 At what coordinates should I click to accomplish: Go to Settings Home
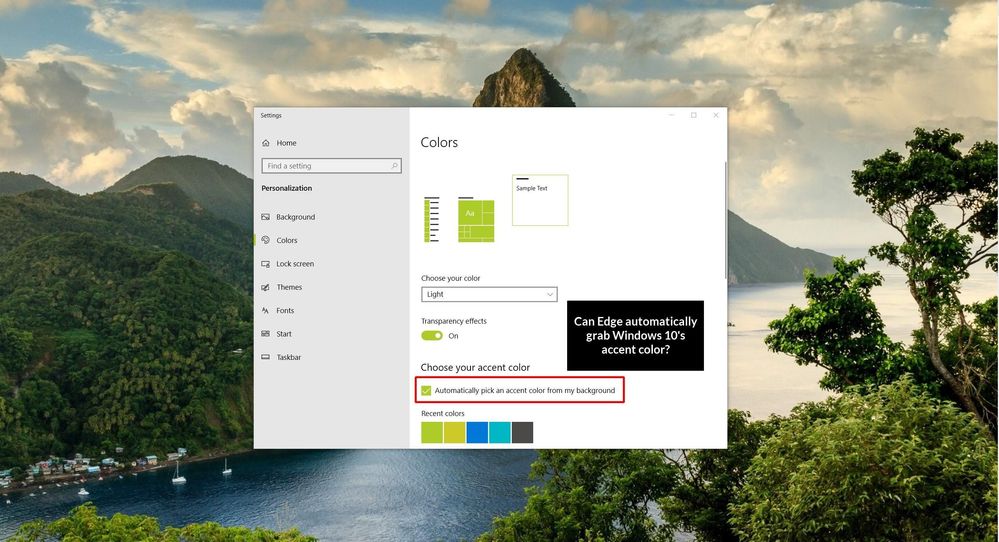pos(286,143)
